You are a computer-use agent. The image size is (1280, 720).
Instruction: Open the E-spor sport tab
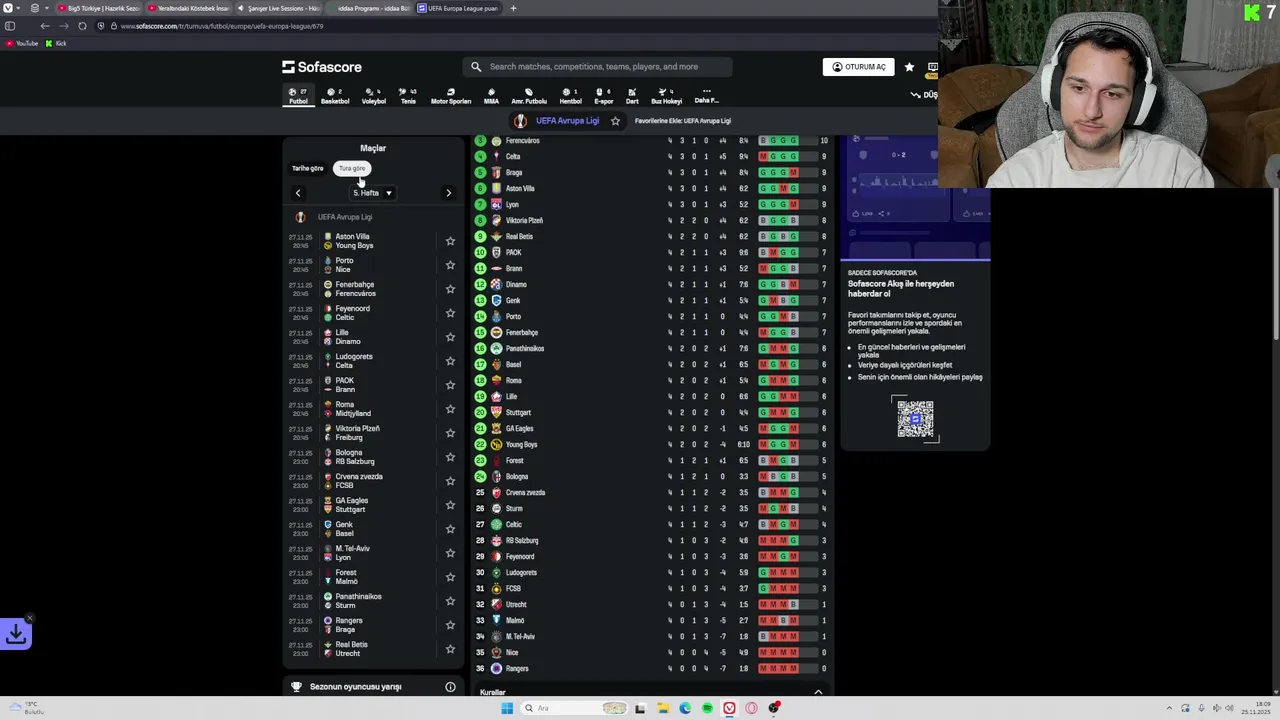coord(603,96)
